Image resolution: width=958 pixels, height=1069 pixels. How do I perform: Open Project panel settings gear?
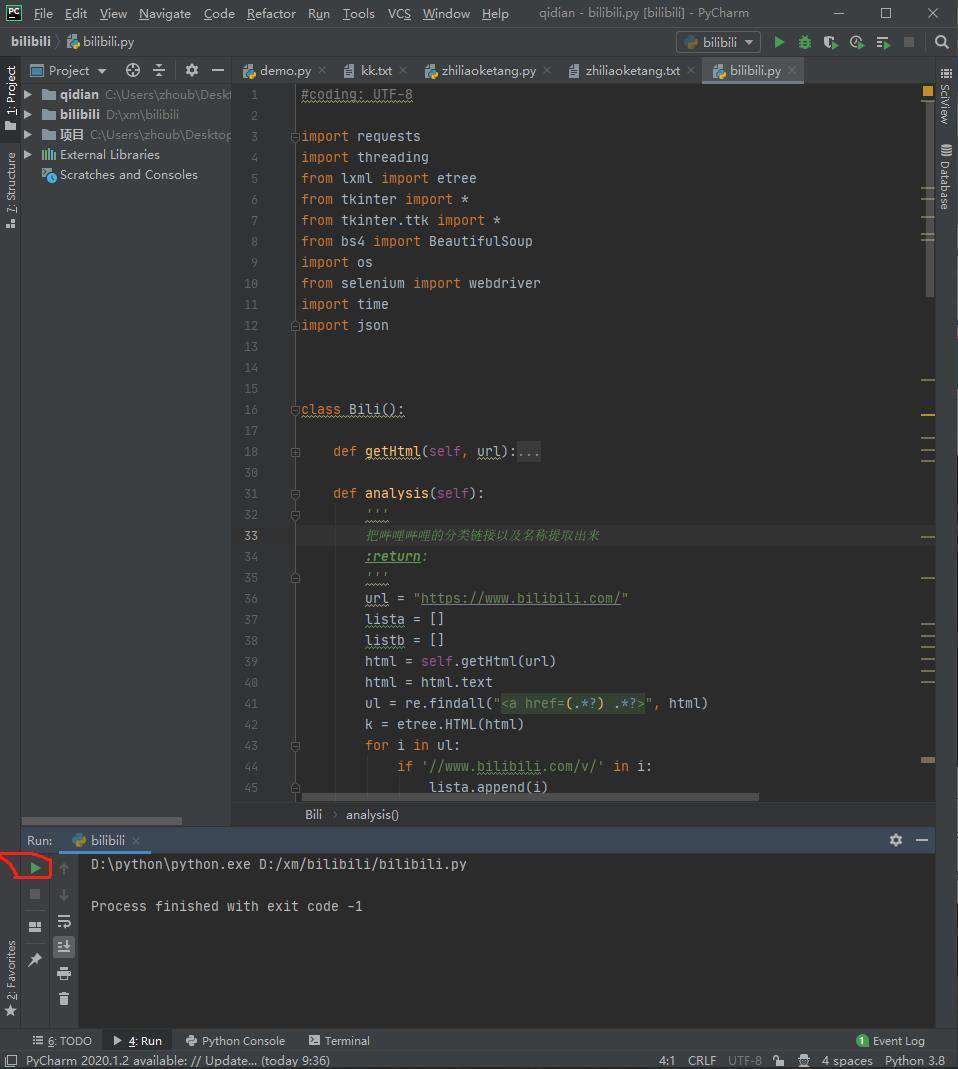click(192, 70)
